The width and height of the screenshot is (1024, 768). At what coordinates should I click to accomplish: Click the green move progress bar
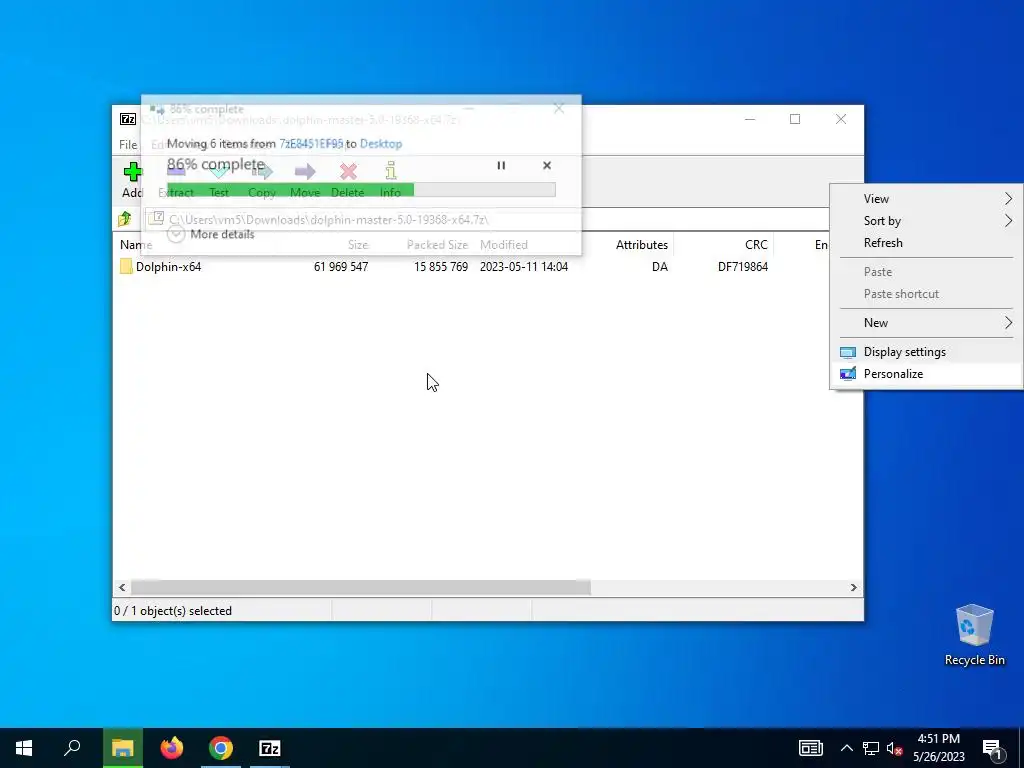tap(361, 190)
